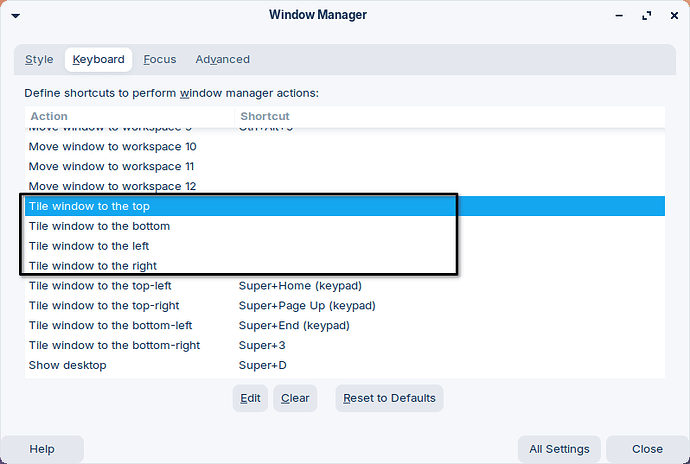Select 'Move window to workspace 12' row
The image size is (690, 464).
point(112,186)
